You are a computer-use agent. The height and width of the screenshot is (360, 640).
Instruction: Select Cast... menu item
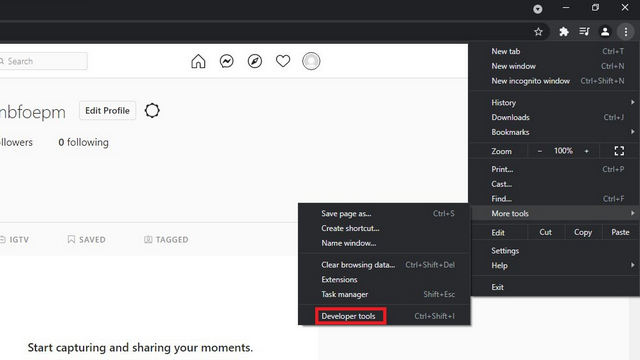pyautogui.click(x=554, y=184)
